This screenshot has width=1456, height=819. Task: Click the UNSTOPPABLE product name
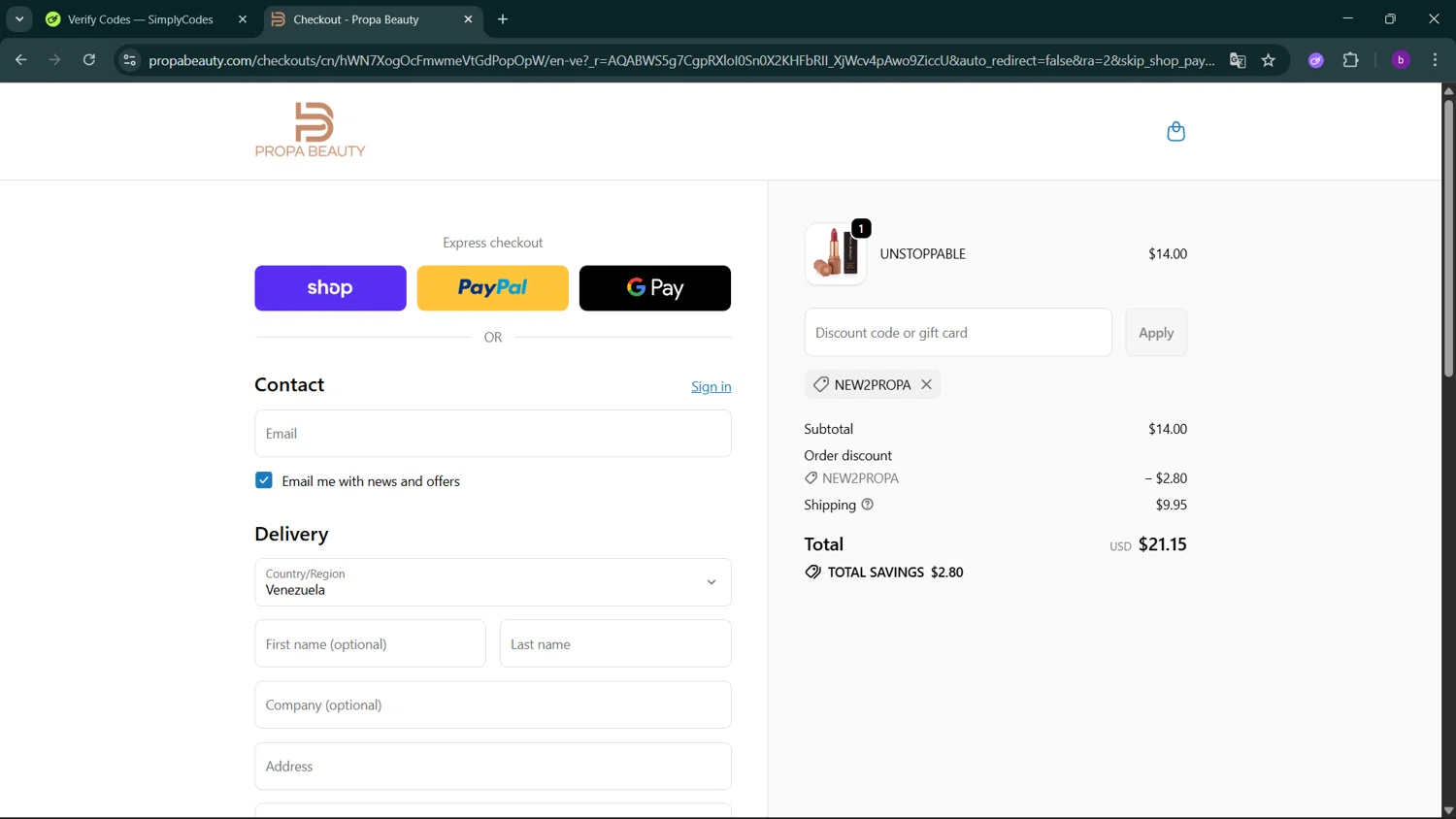pyautogui.click(x=923, y=254)
